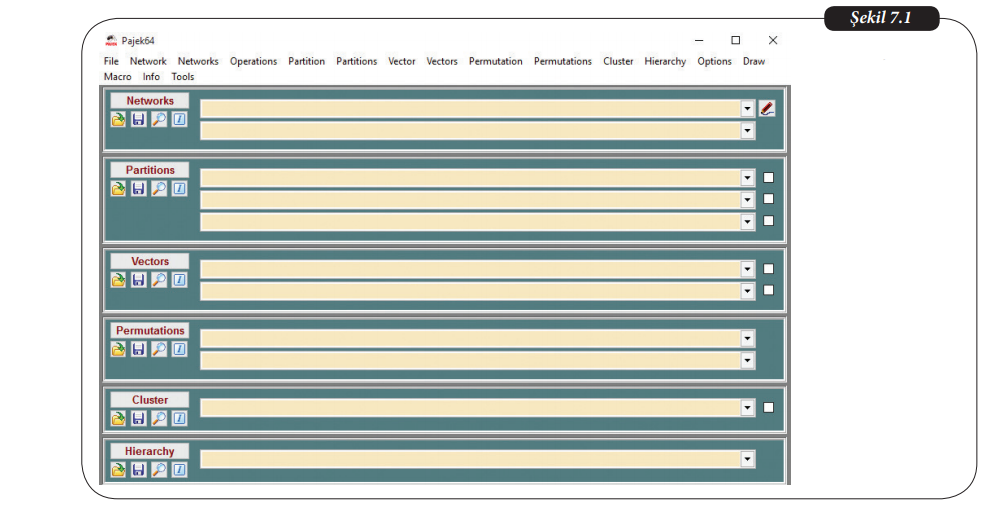The height and width of the screenshot is (507, 1007).
Task: Click the red pencil edit network icon
Action: 767,109
